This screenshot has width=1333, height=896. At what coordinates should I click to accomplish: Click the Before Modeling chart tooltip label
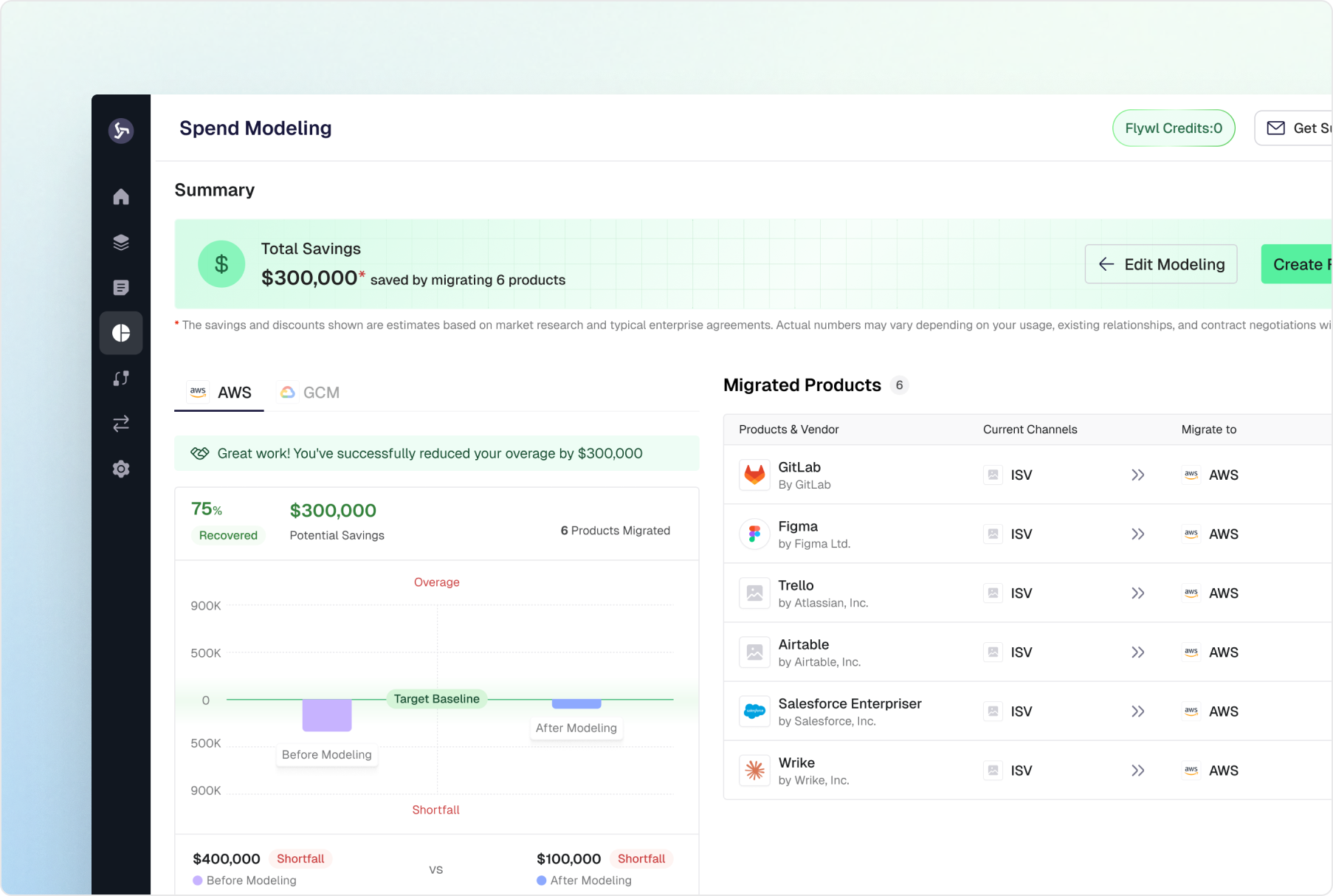(x=327, y=754)
